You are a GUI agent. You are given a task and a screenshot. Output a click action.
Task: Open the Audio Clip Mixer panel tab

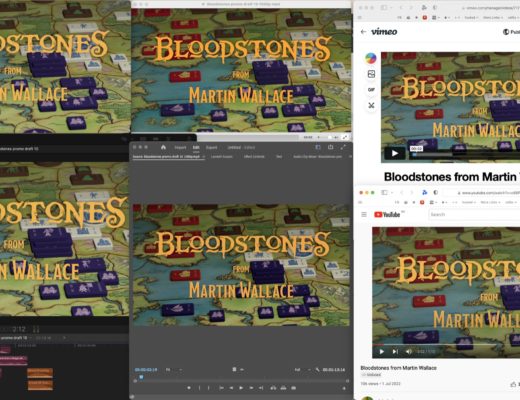(317, 156)
